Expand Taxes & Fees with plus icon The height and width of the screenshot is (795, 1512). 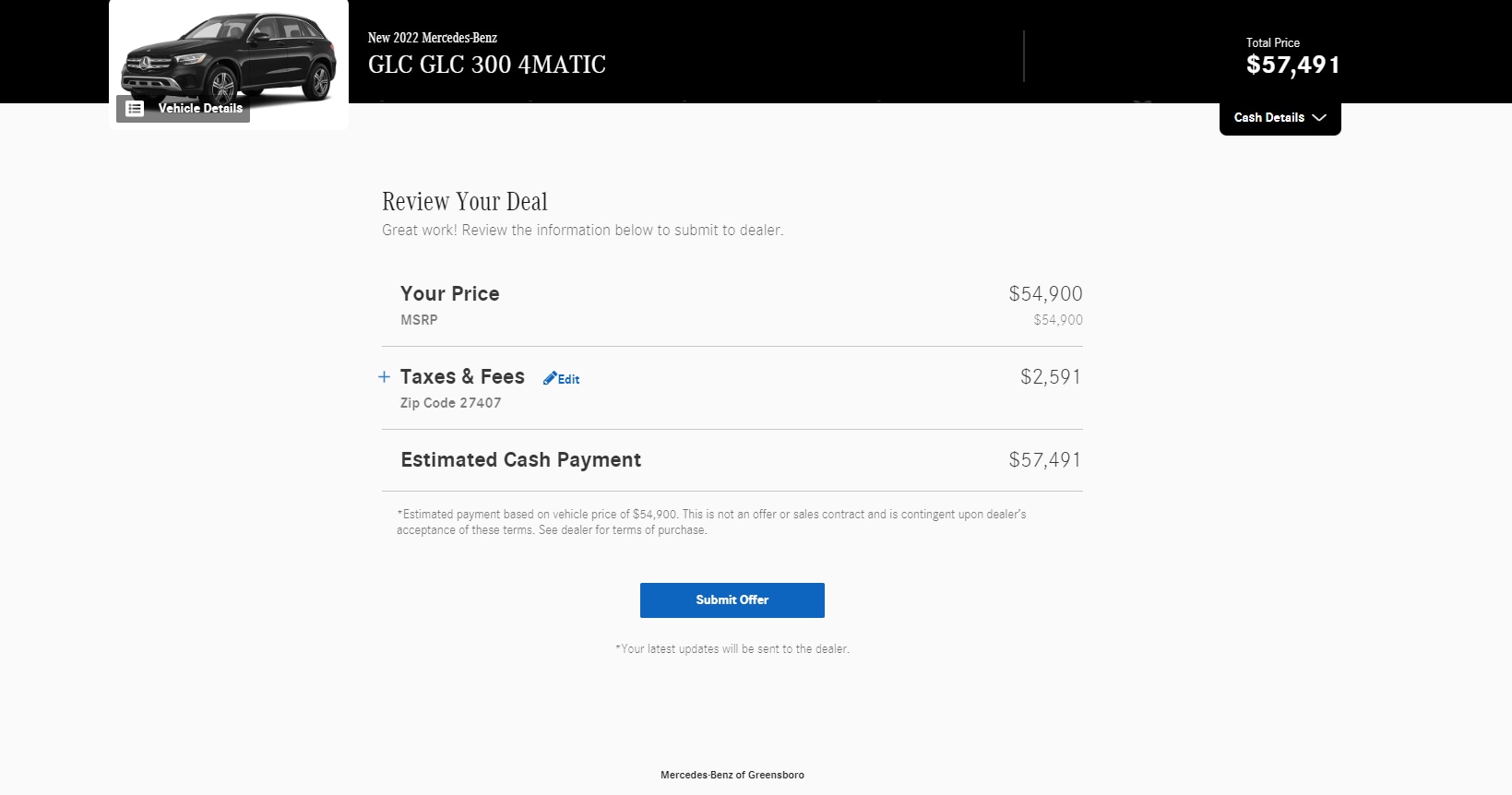(384, 376)
